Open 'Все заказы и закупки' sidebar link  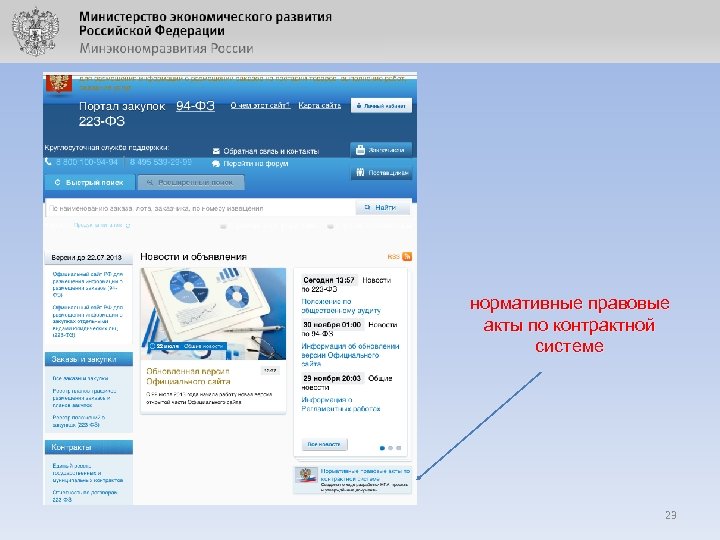[x=80, y=378]
